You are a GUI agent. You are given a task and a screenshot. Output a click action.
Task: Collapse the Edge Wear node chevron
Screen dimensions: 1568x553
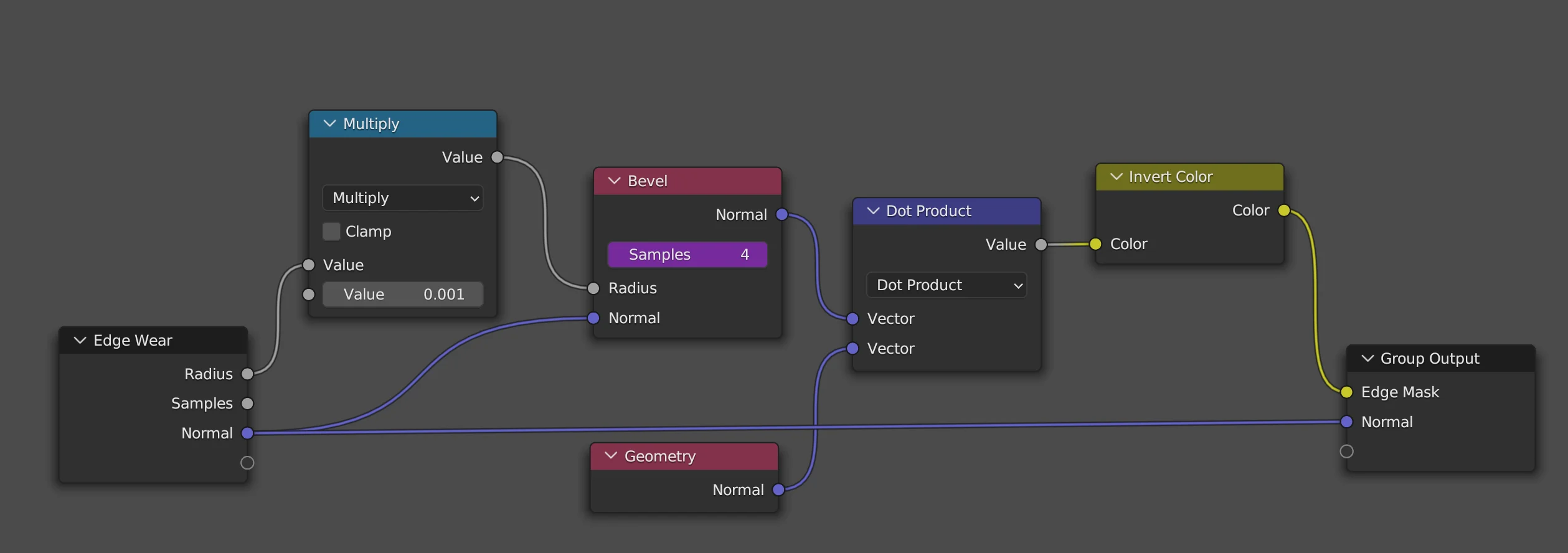point(80,340)
